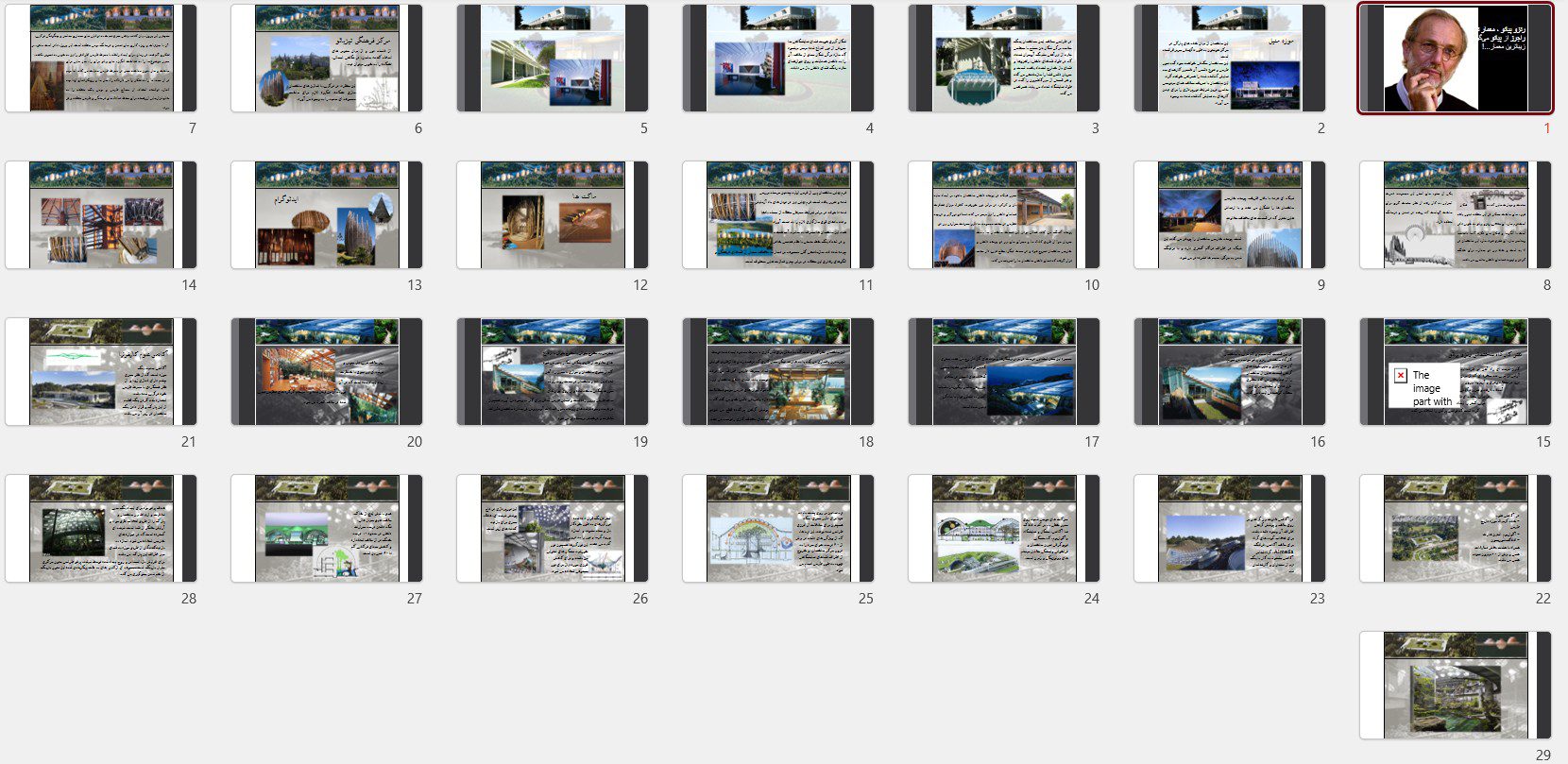Choose slide 8 with the sketch drawing
This screenshot has height=764, width=1568.
tap(1455, 215)
